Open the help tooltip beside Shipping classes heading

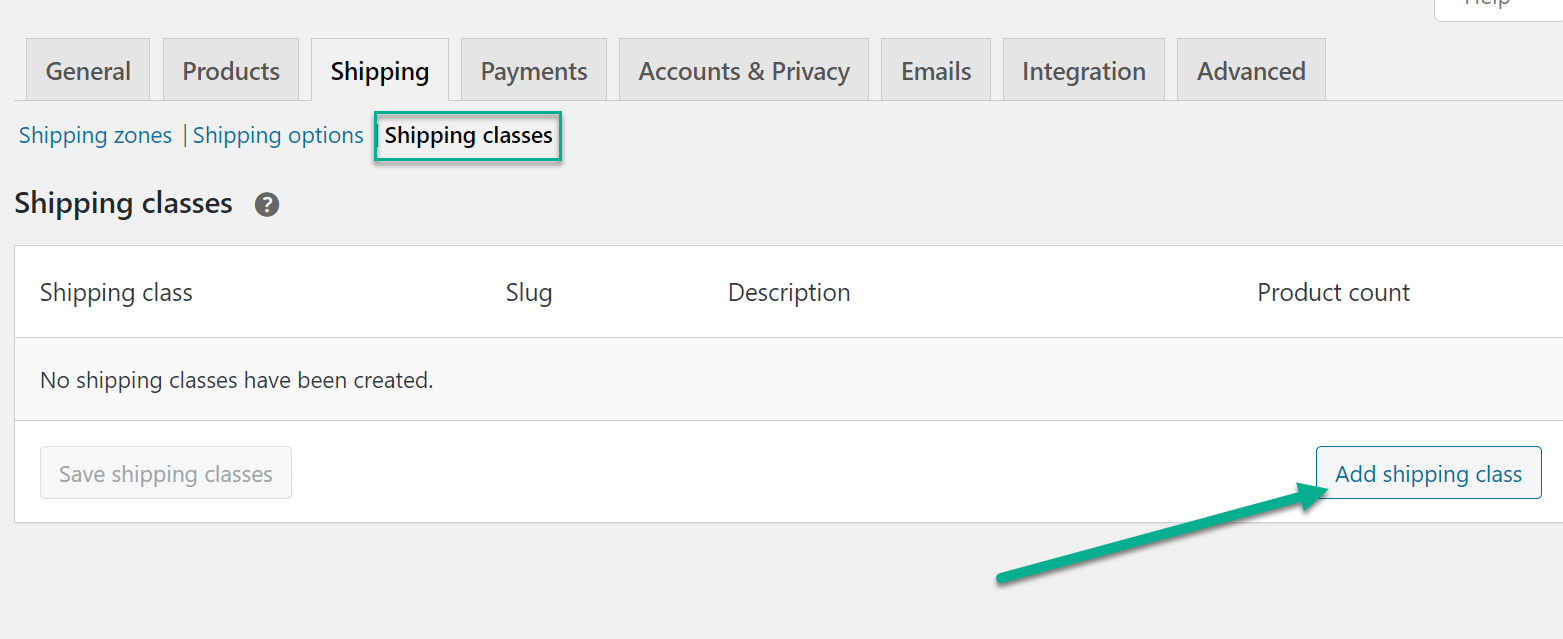266,204
